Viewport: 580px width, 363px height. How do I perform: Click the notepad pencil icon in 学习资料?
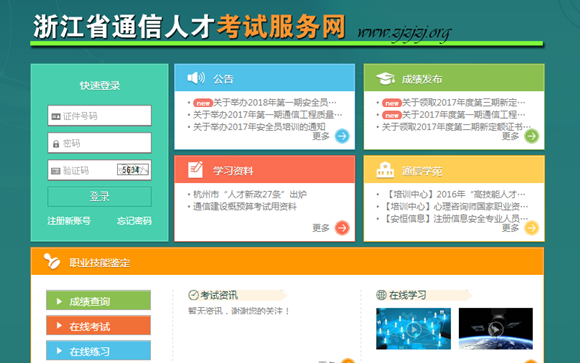point(195,170)
